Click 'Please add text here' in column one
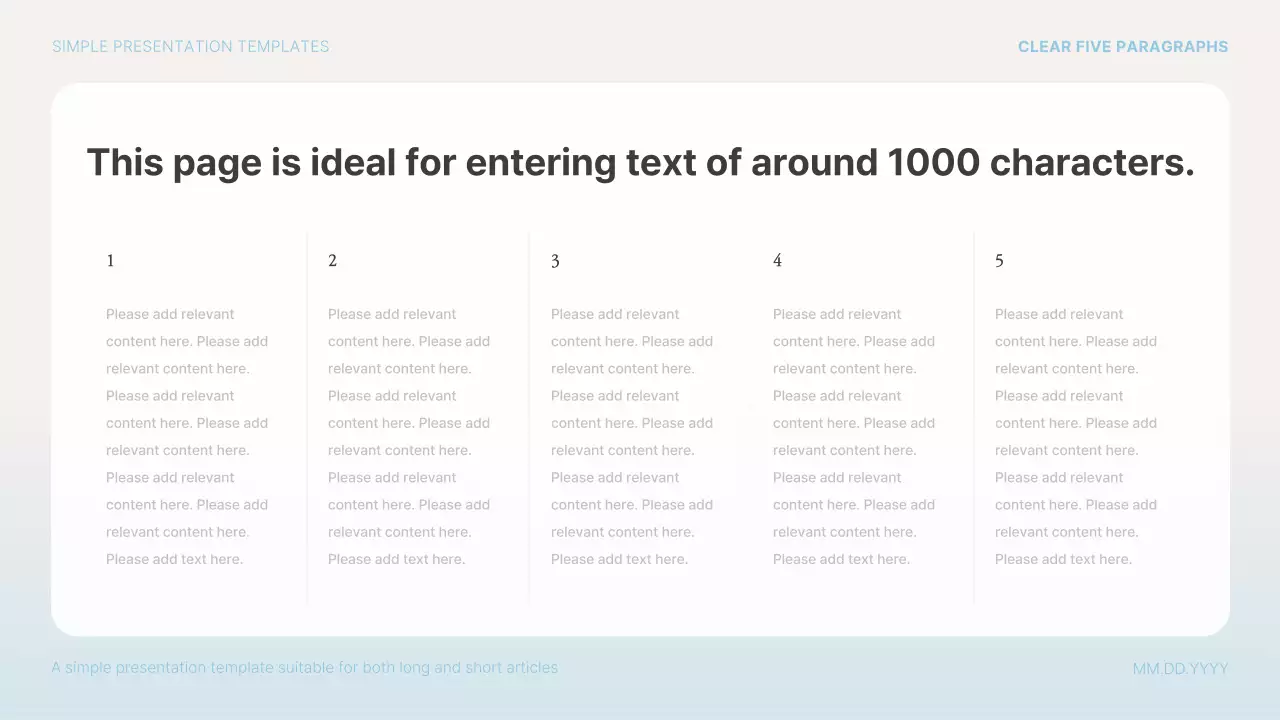Viewport: 1280px width, 720px height. click(174, 559)
